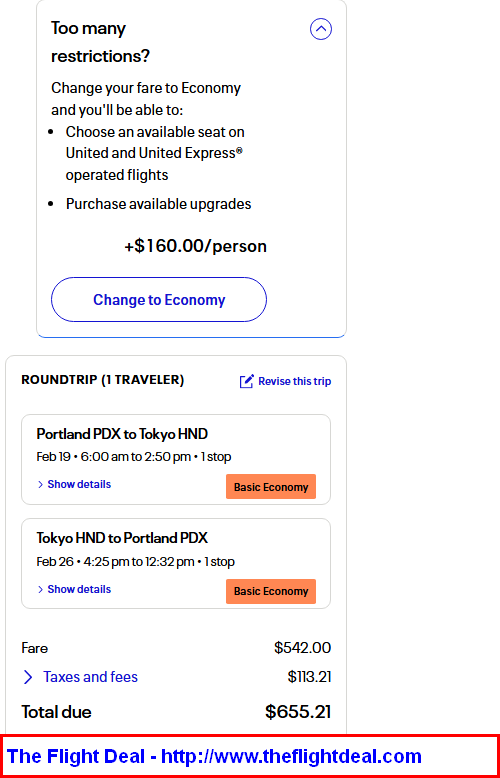Click the +$160.00/person upgrade price
Viewport: 500px width, 778px height.
tap(195, 246)
